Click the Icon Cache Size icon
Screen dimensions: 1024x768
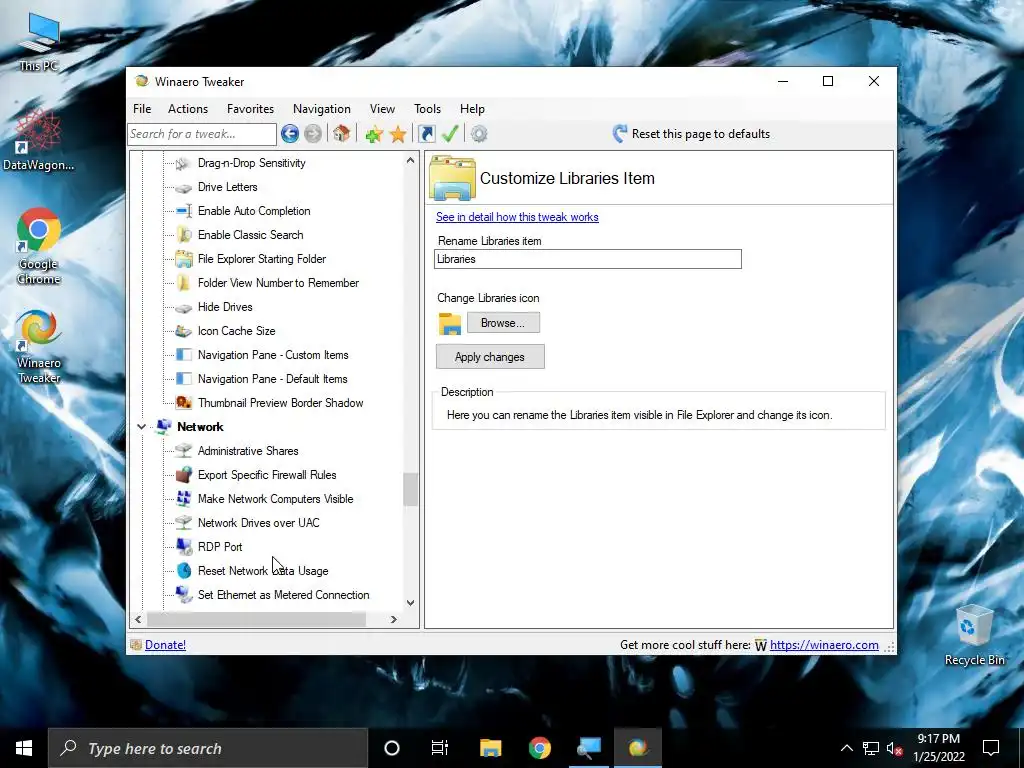[184, 331]
